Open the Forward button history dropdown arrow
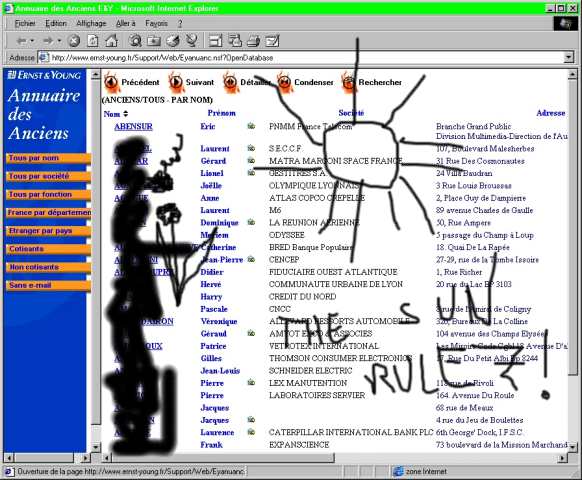Viewport: 582px width, 480px height. (59, 40)
